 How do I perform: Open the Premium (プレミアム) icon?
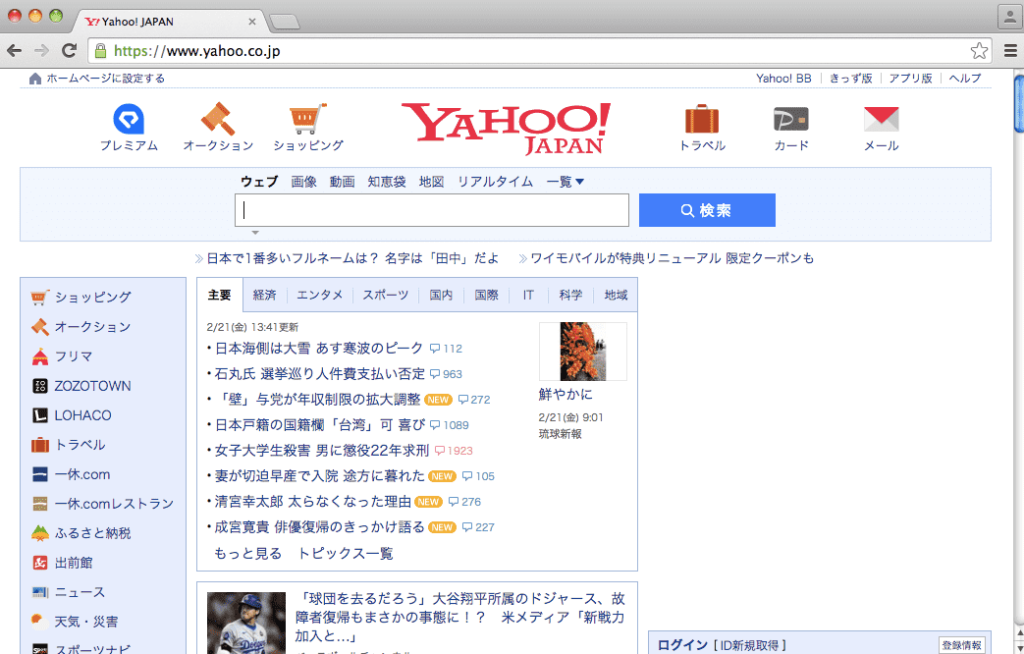tap(129, 120)
